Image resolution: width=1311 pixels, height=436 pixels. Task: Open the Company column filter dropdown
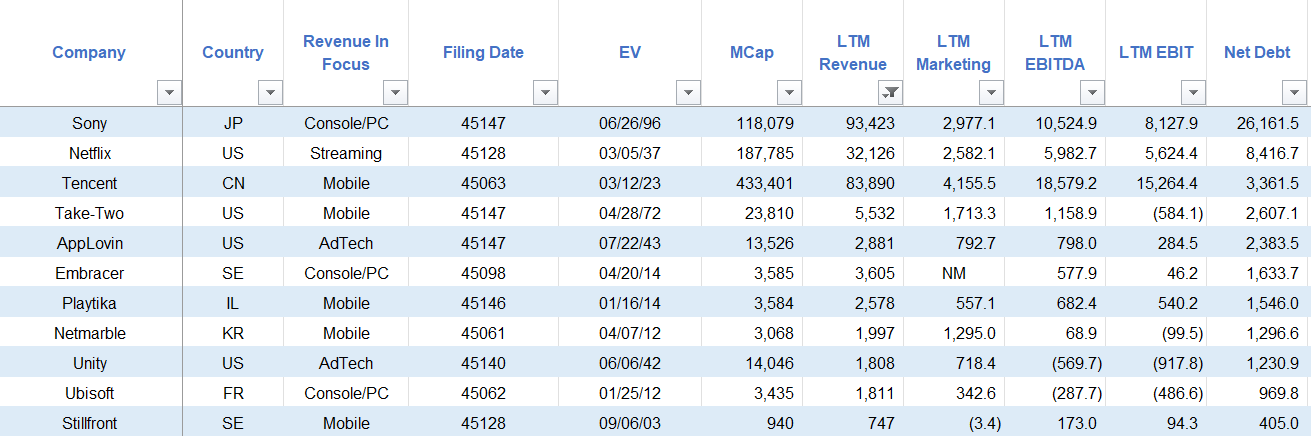pos(170,93)
